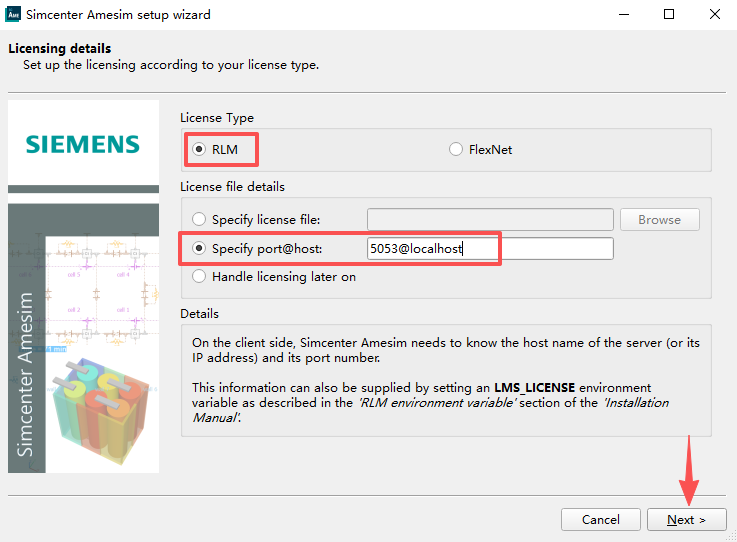The height and width of the screenshot is (542, 737).
Task: Close the setup wizard window
Action: (714, 15)
